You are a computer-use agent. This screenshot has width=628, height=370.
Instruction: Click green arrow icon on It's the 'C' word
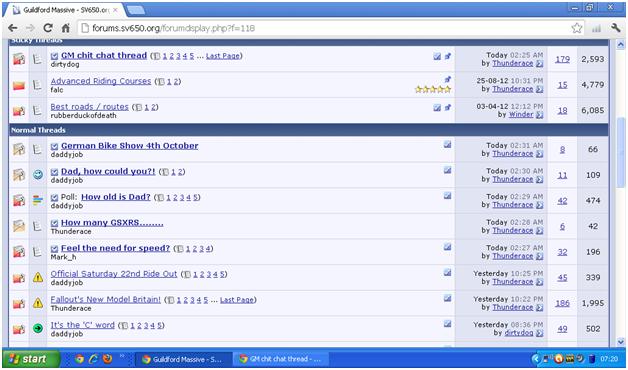click(38, 328)
